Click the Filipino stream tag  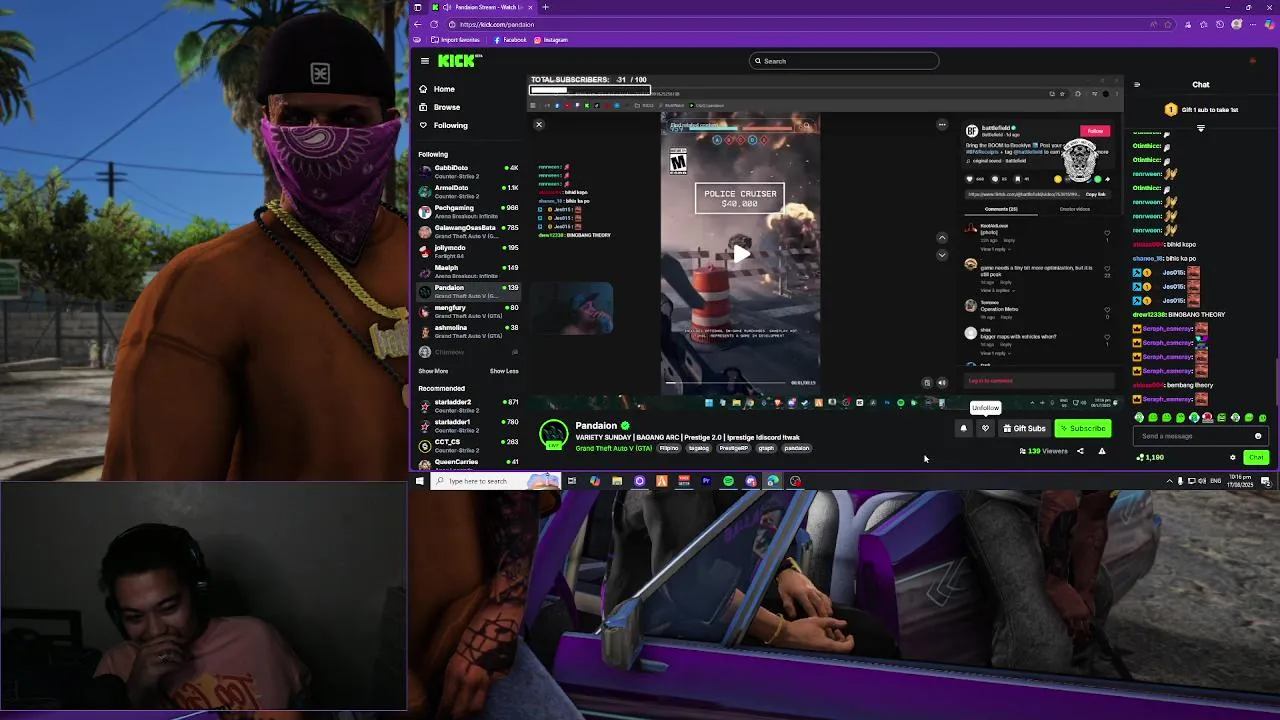coord(669,448)
